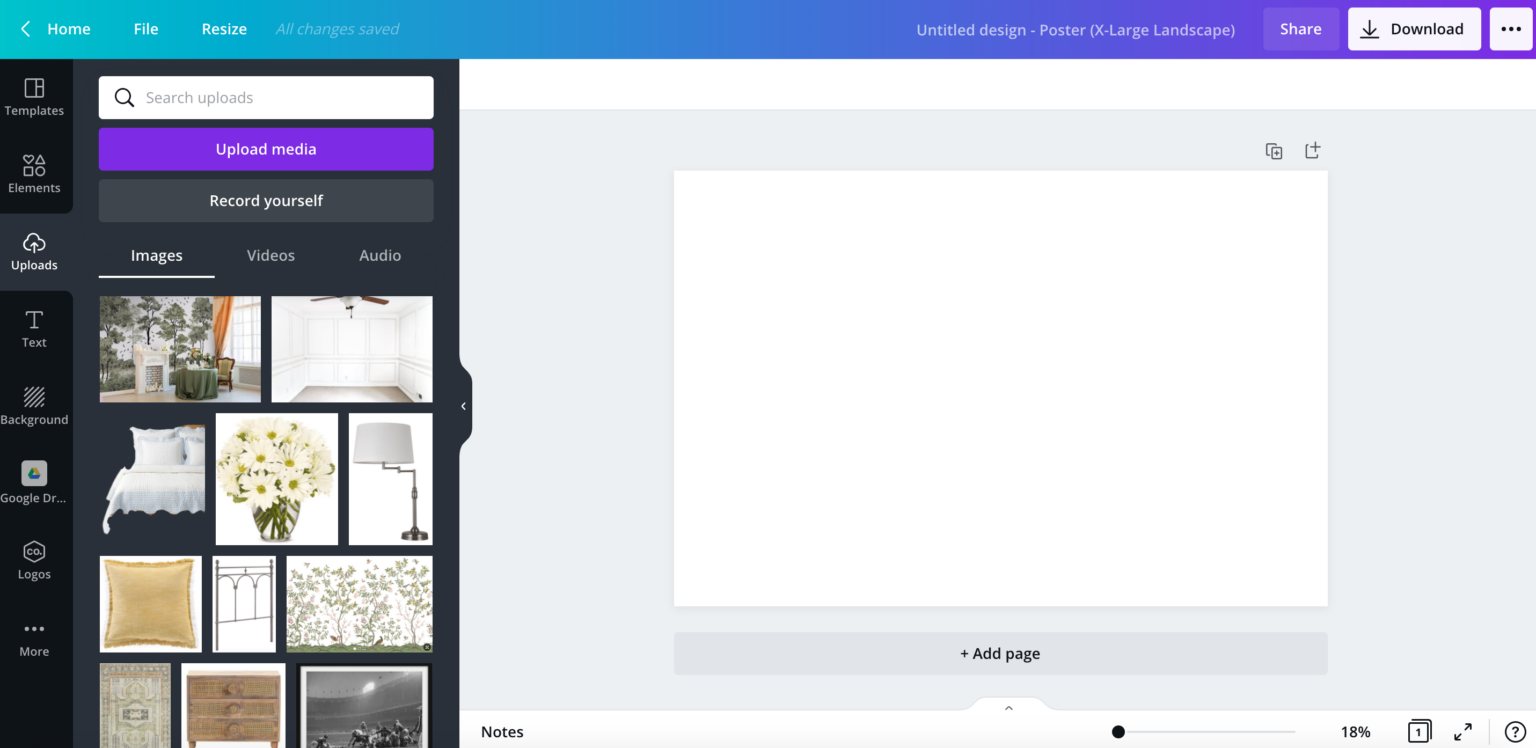Select the wooden dresser image
Viewport: 1536px width, 748px height.
click(233, 705)
